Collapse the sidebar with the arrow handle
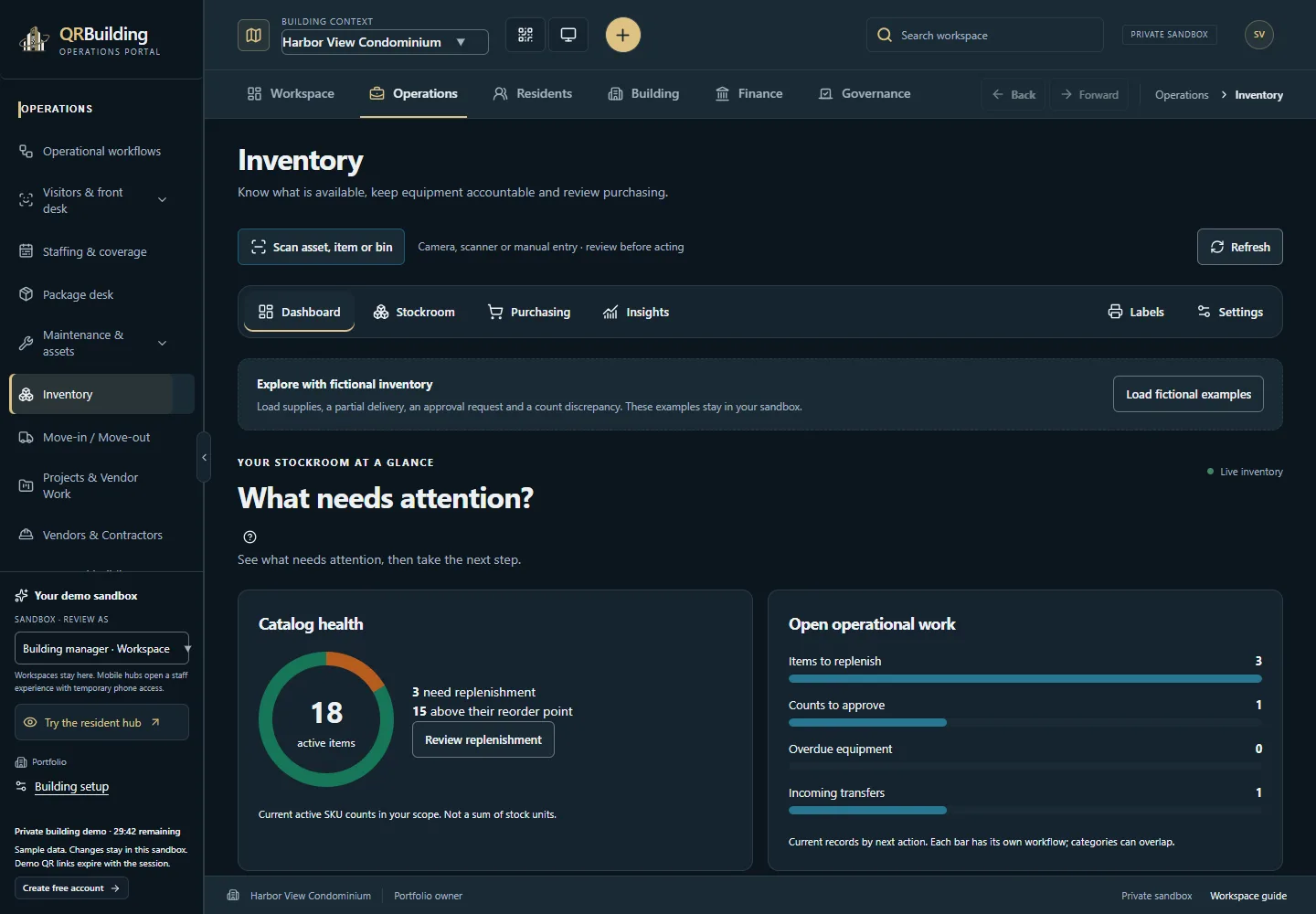 click(x=204, y=457)
